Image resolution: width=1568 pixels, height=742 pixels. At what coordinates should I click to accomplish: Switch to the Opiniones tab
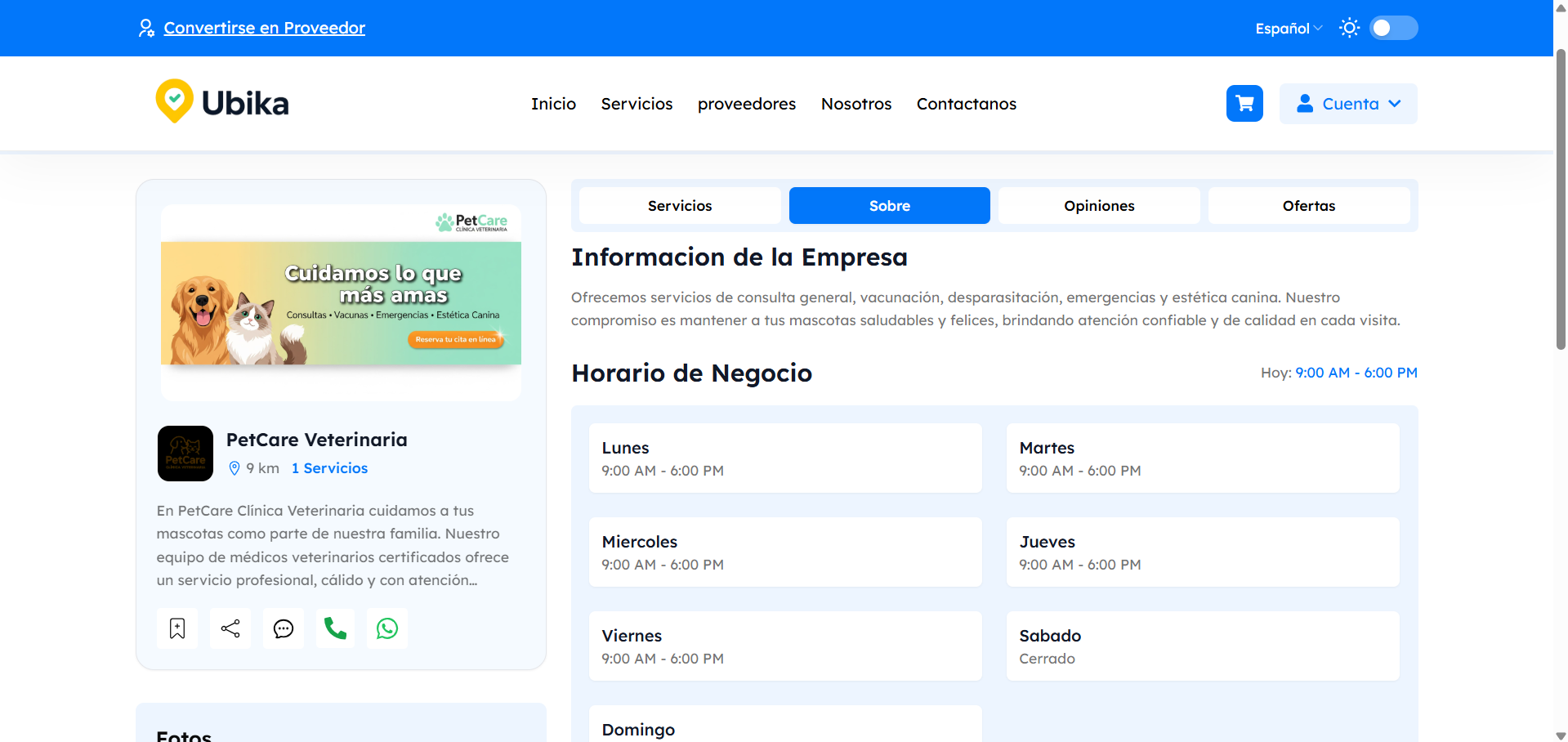coord(1098,205)
